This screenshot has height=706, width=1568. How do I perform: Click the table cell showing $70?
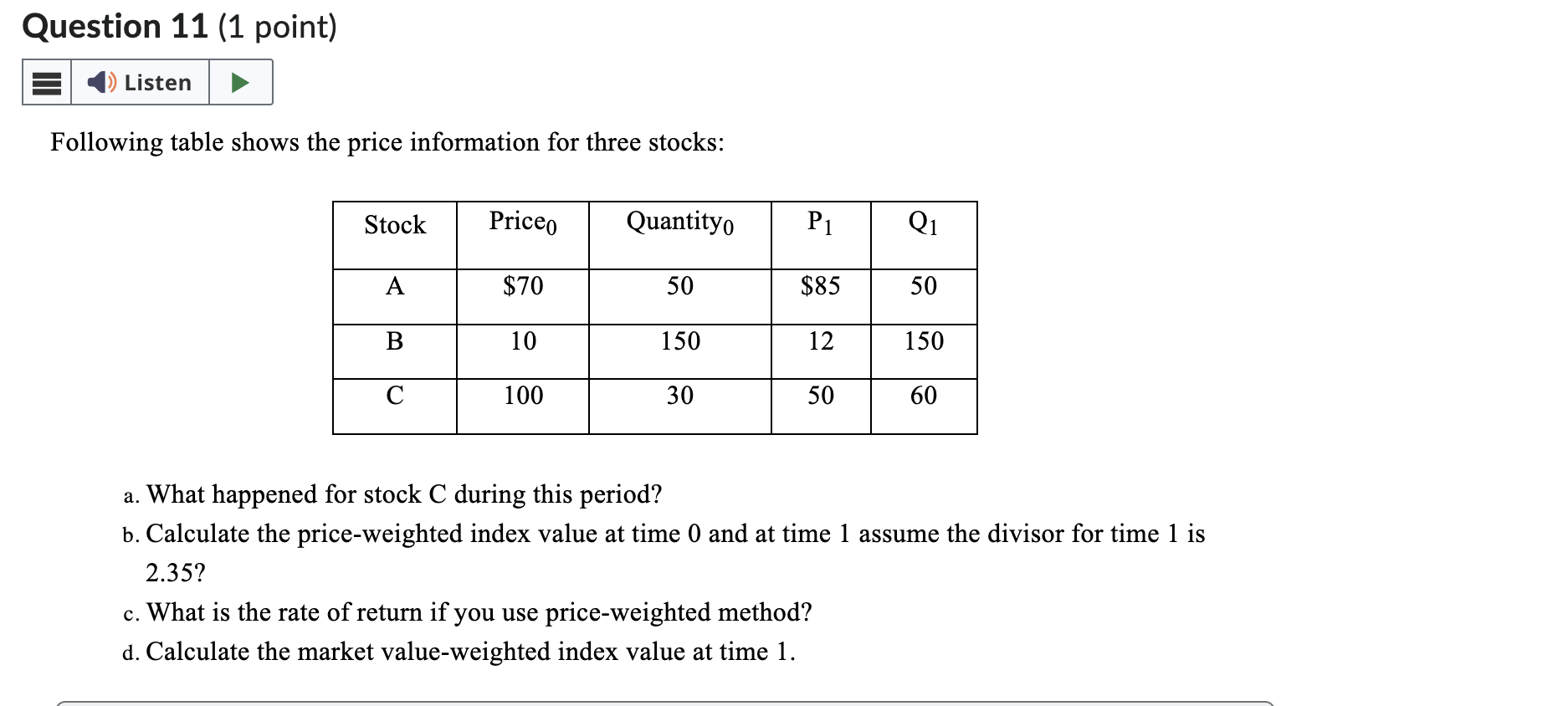click(x=522, y=286)
